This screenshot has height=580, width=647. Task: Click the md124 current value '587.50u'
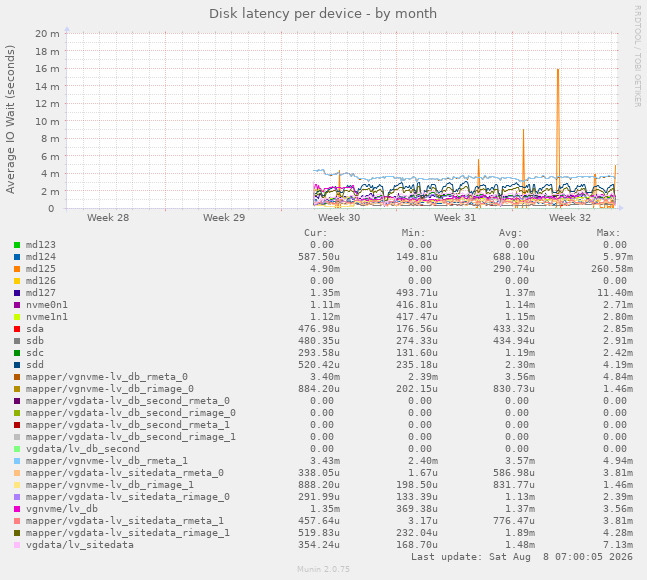click(319, 257)
